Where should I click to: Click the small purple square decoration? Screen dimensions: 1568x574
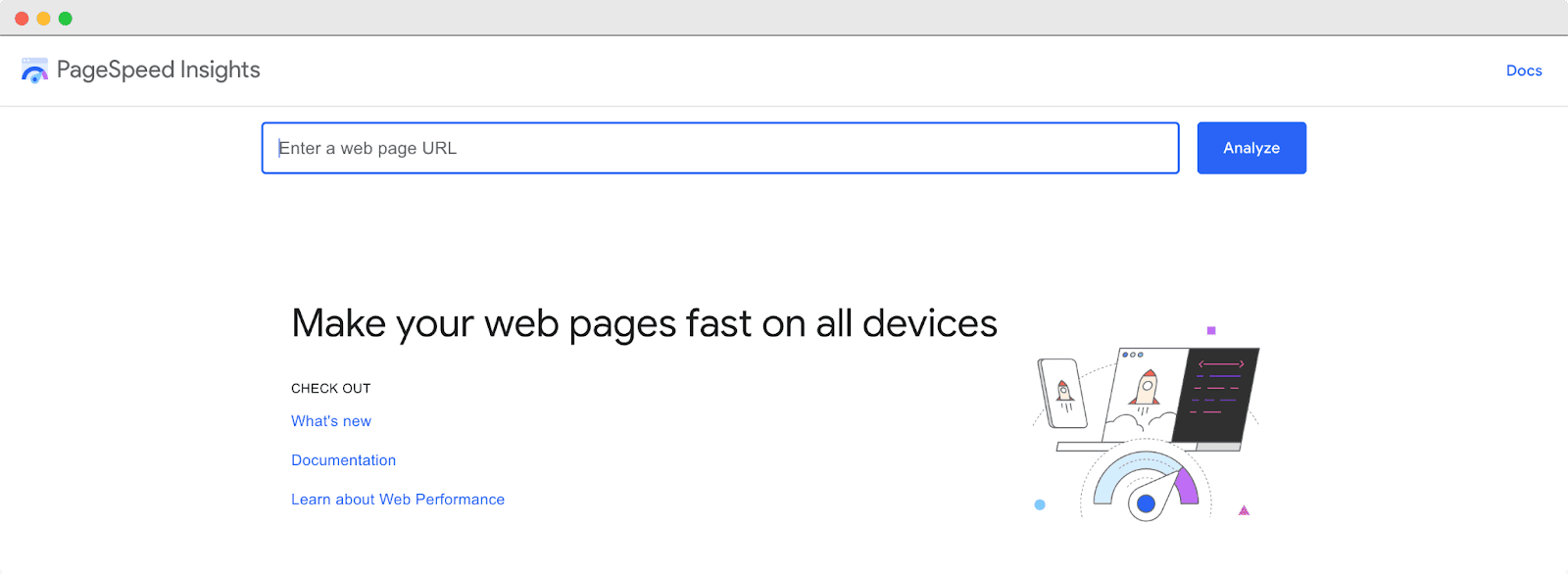pos(1211,331)
